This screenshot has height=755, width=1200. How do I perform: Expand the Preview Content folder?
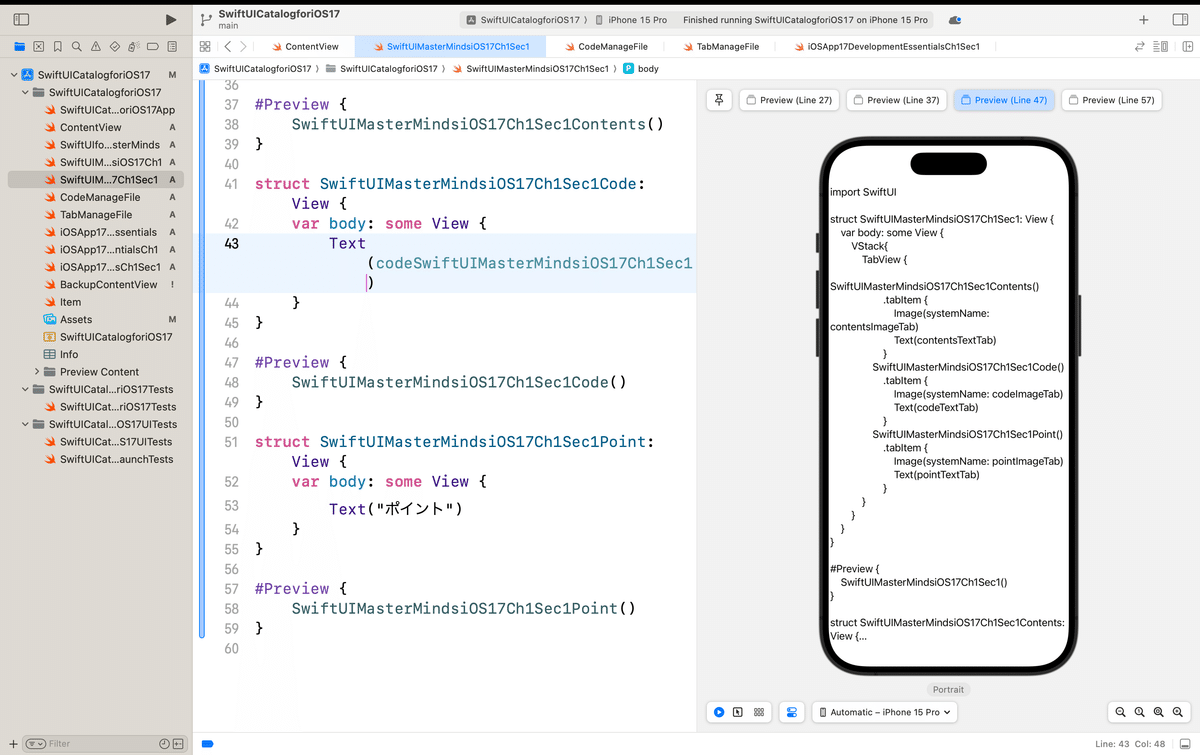click(x=37, y=372)
